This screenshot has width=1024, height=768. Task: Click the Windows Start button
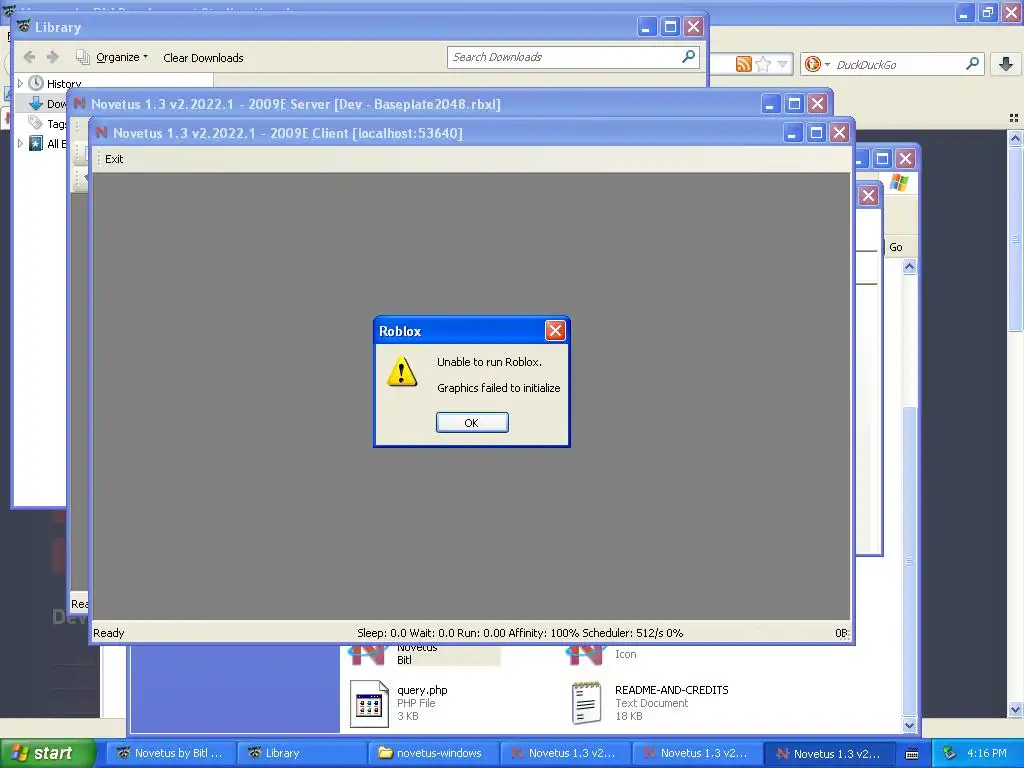47,753
